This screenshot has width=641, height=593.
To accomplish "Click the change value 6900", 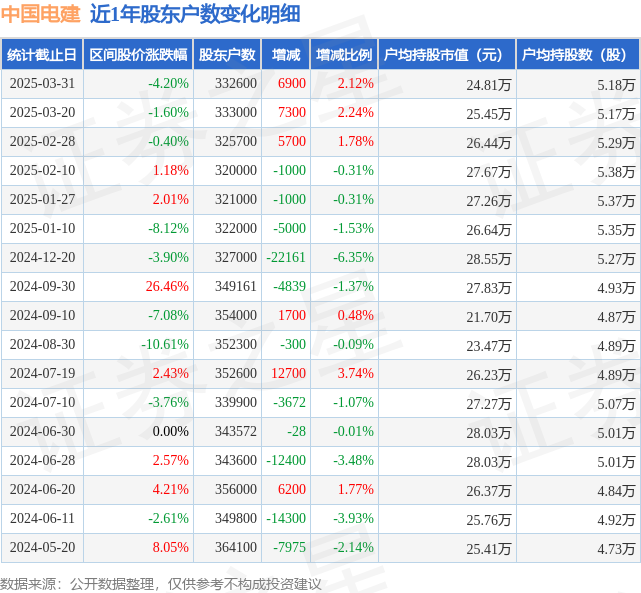I will 292,83.
